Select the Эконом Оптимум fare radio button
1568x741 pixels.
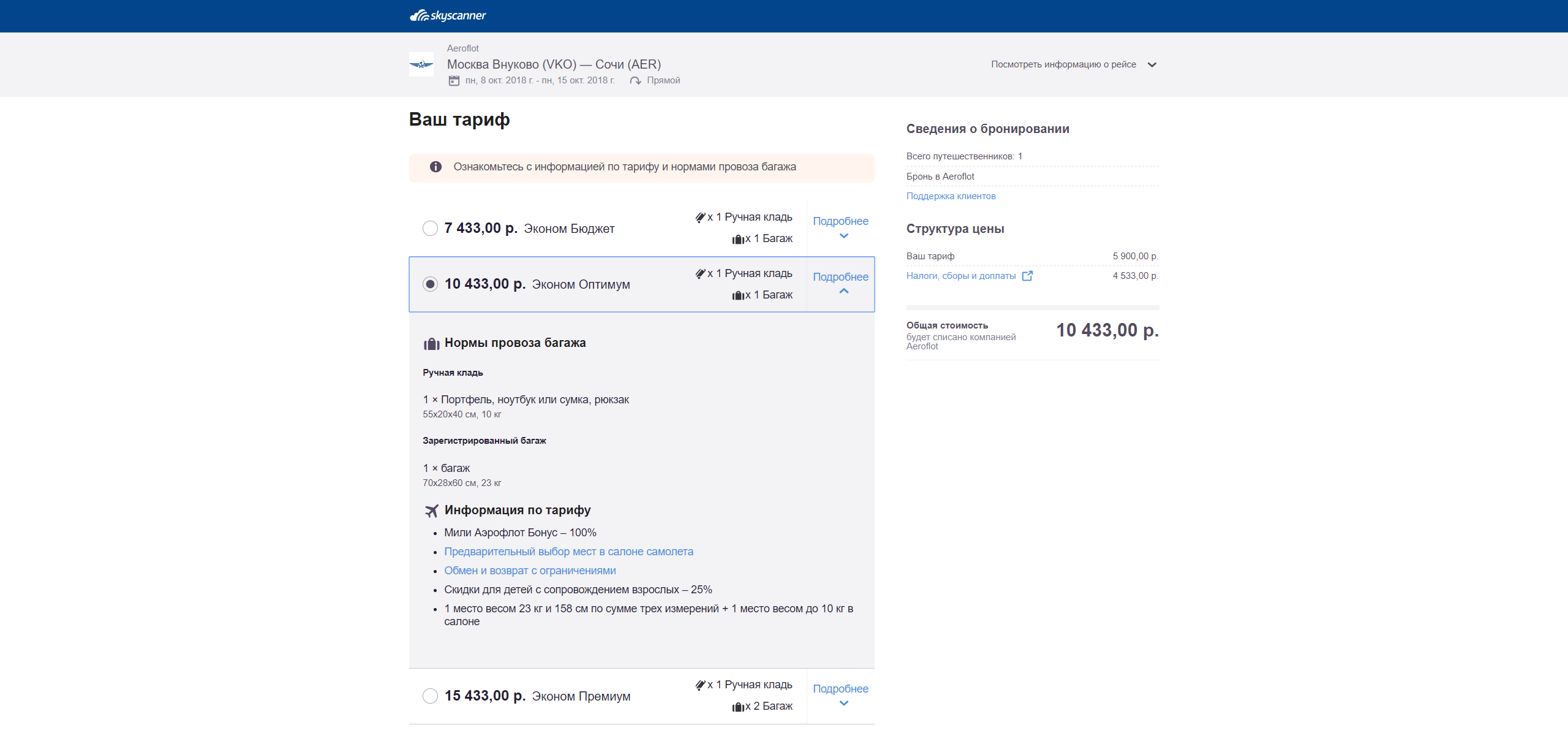click(x=430, y=284)
